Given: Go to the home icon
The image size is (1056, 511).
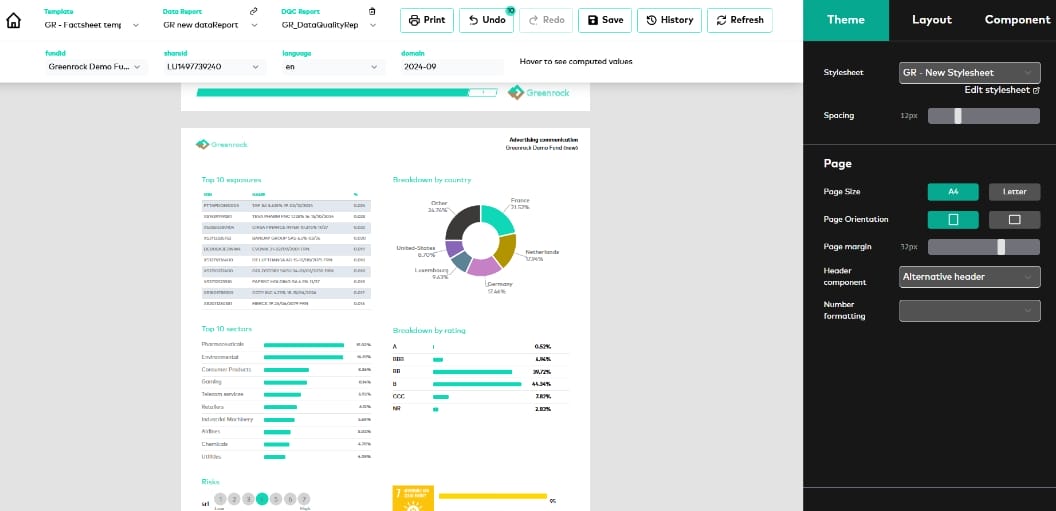Looking at the screenshot, I should click(14, 20).
